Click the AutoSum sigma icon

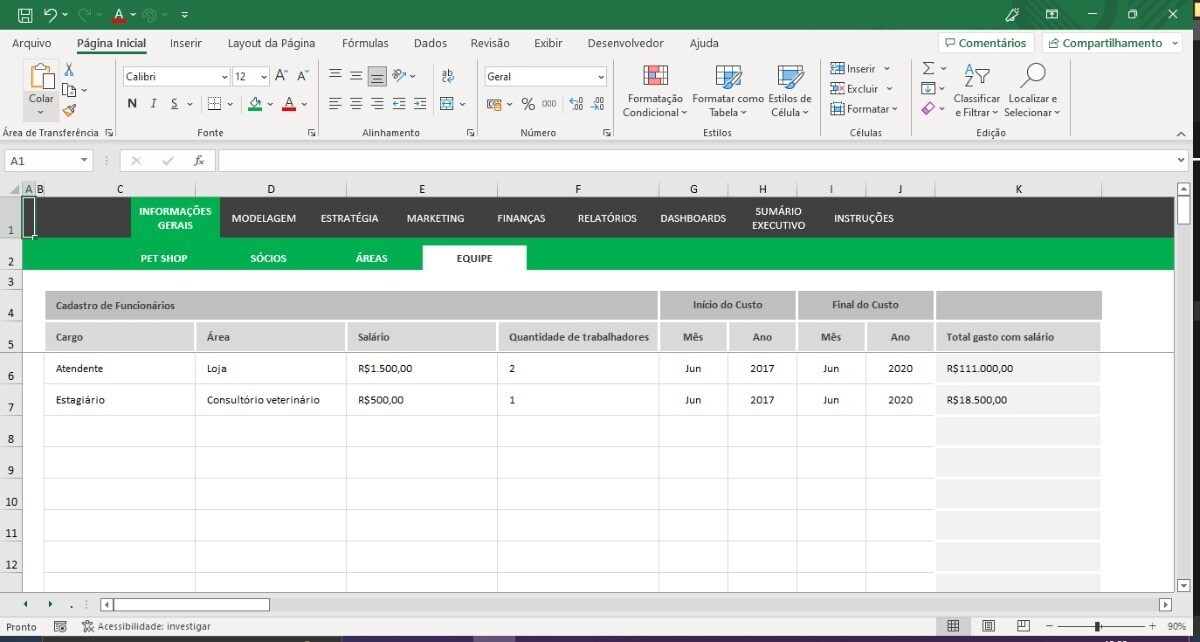[928, 69]
